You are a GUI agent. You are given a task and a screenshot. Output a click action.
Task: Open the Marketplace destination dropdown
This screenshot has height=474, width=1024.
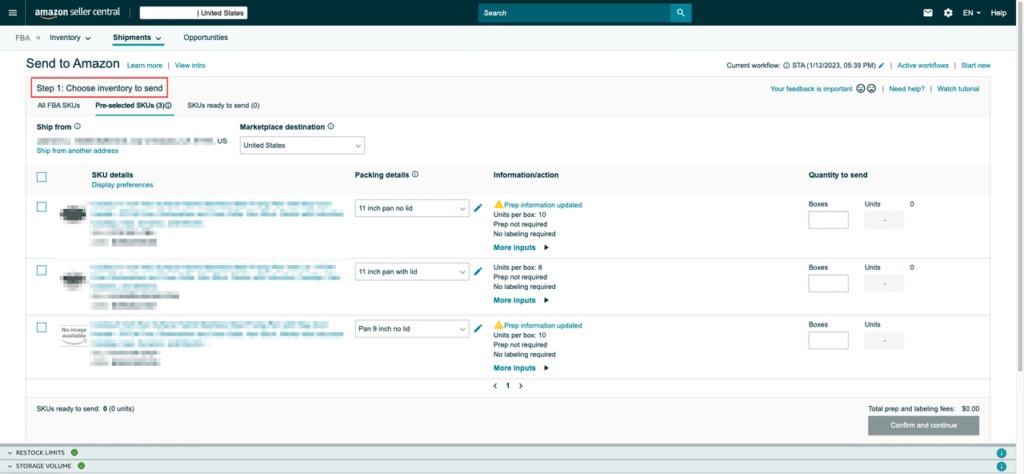pos(302,146)
